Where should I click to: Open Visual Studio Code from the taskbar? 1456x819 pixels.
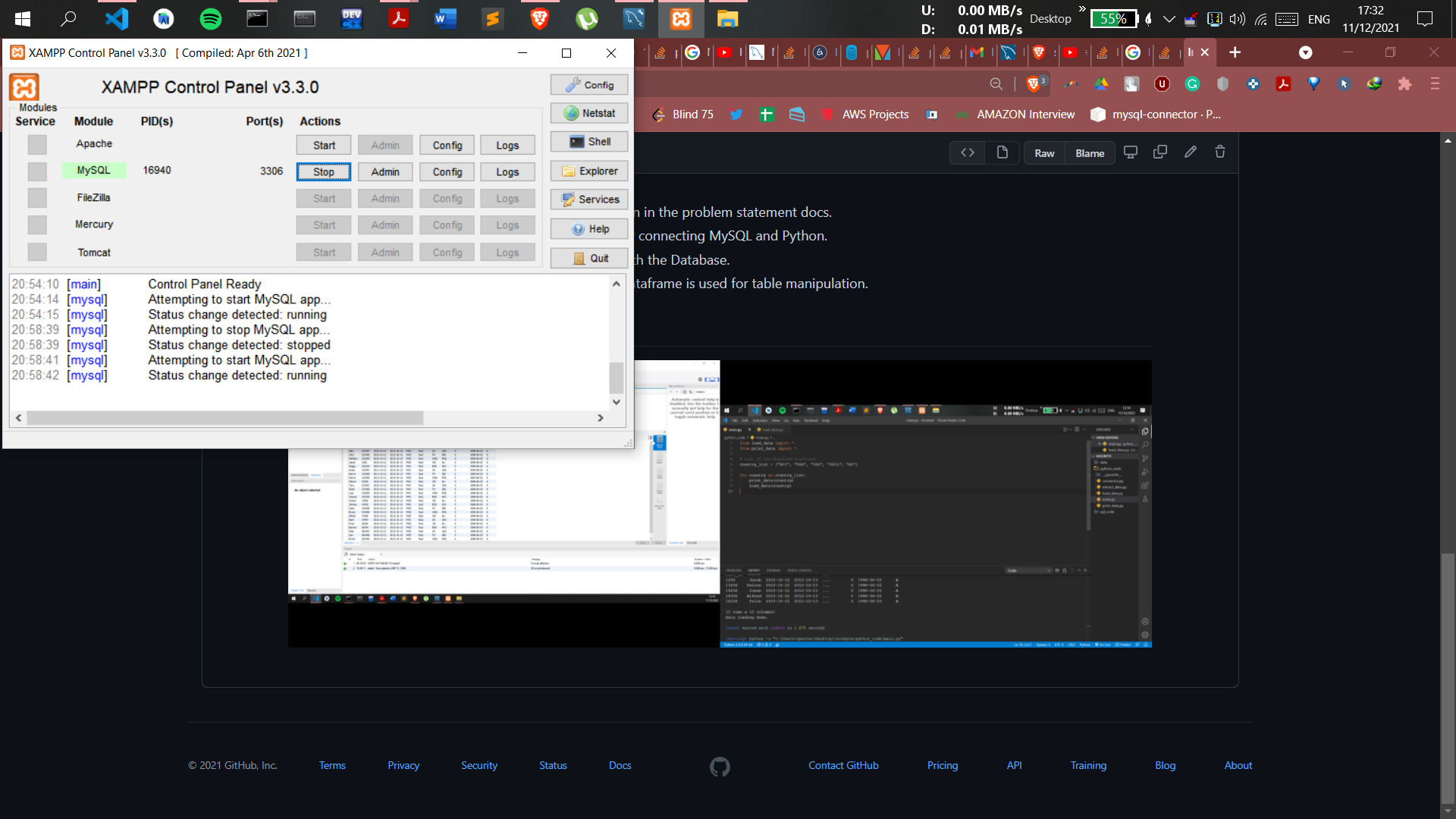117,19
